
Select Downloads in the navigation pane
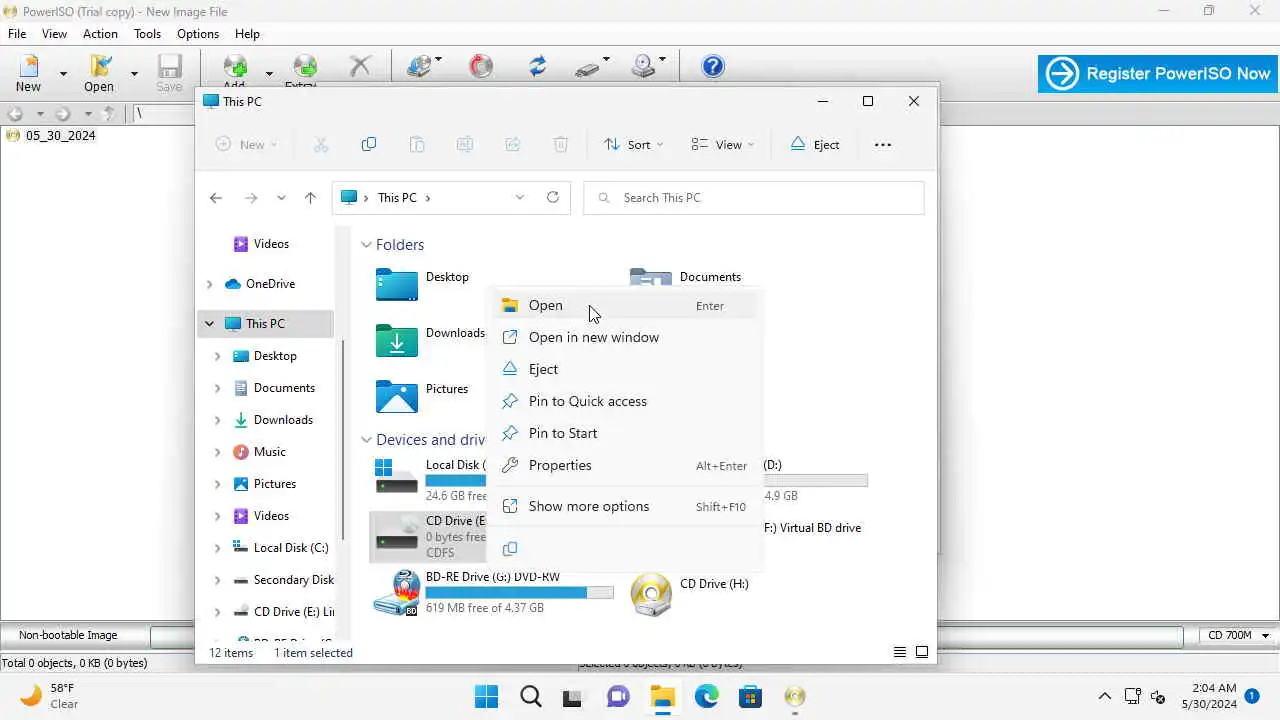pyautogui.click(x=283, y=420)
